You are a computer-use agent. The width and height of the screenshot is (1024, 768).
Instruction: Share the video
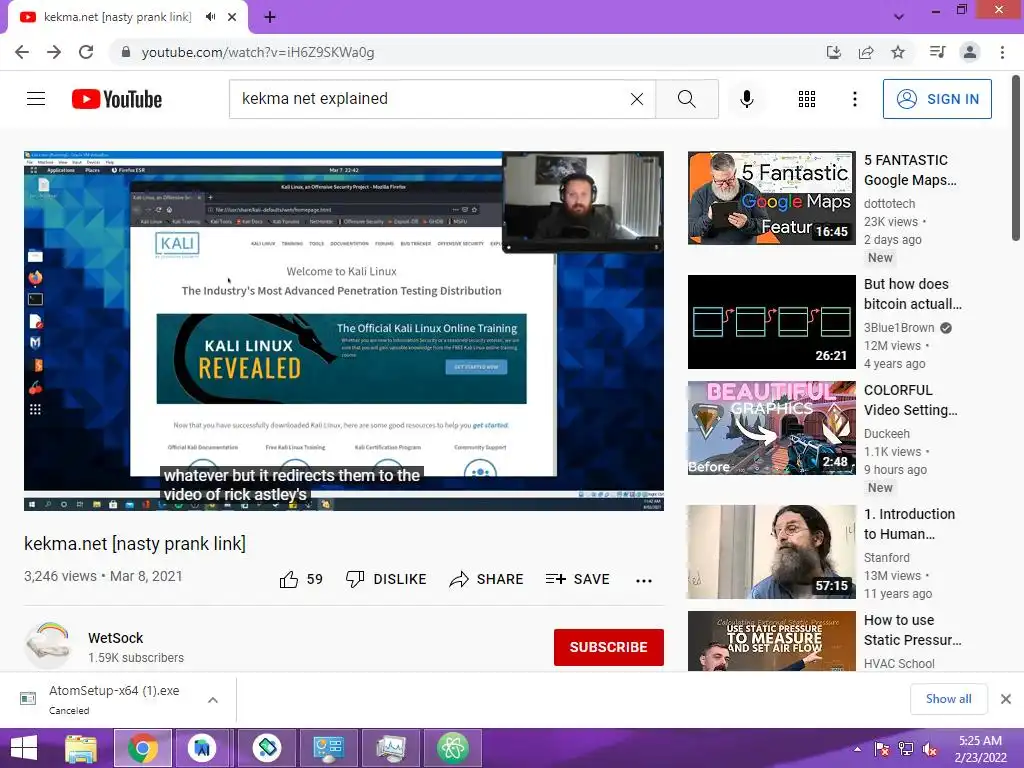tap(487, 579)
